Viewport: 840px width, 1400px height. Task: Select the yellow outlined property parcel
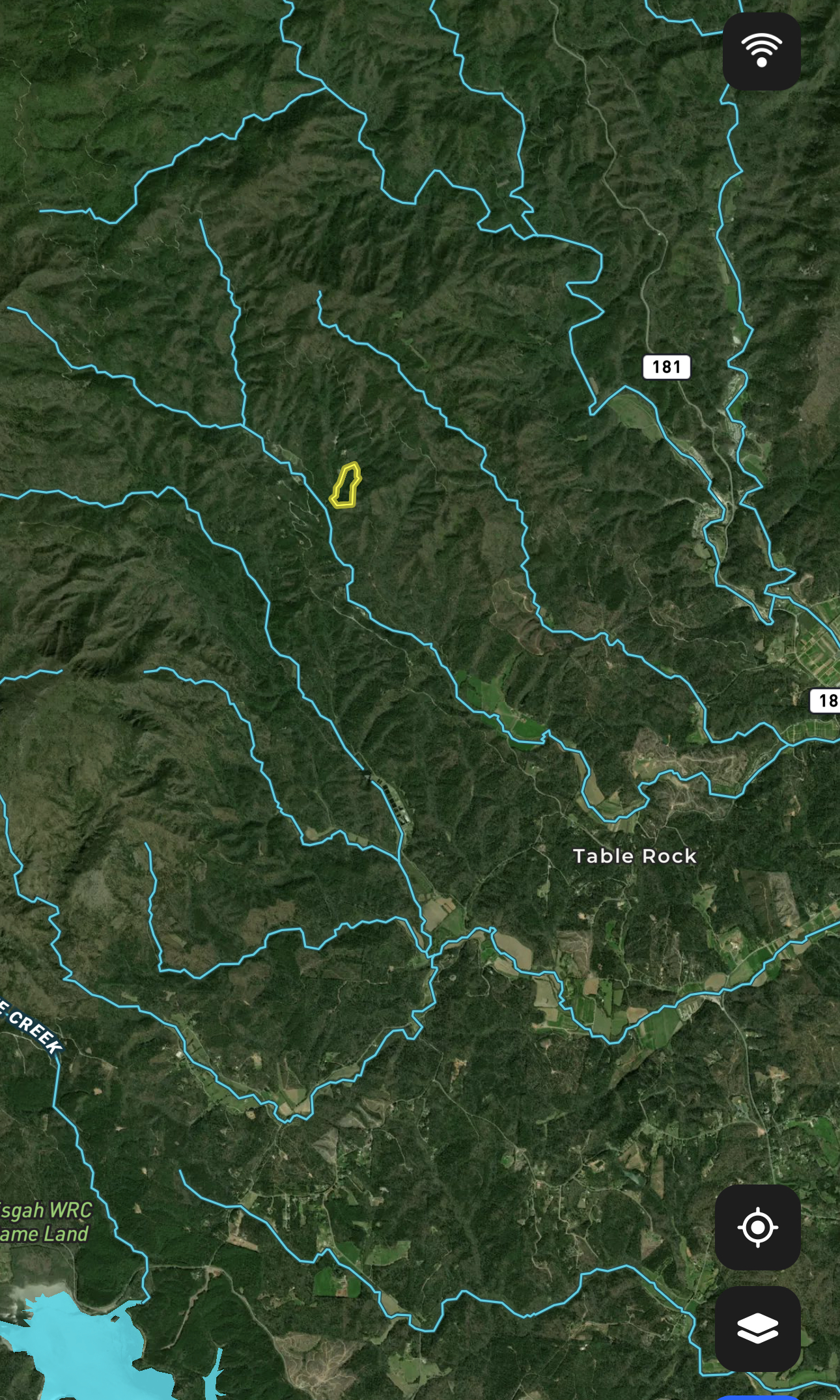[x=345, y=485]
